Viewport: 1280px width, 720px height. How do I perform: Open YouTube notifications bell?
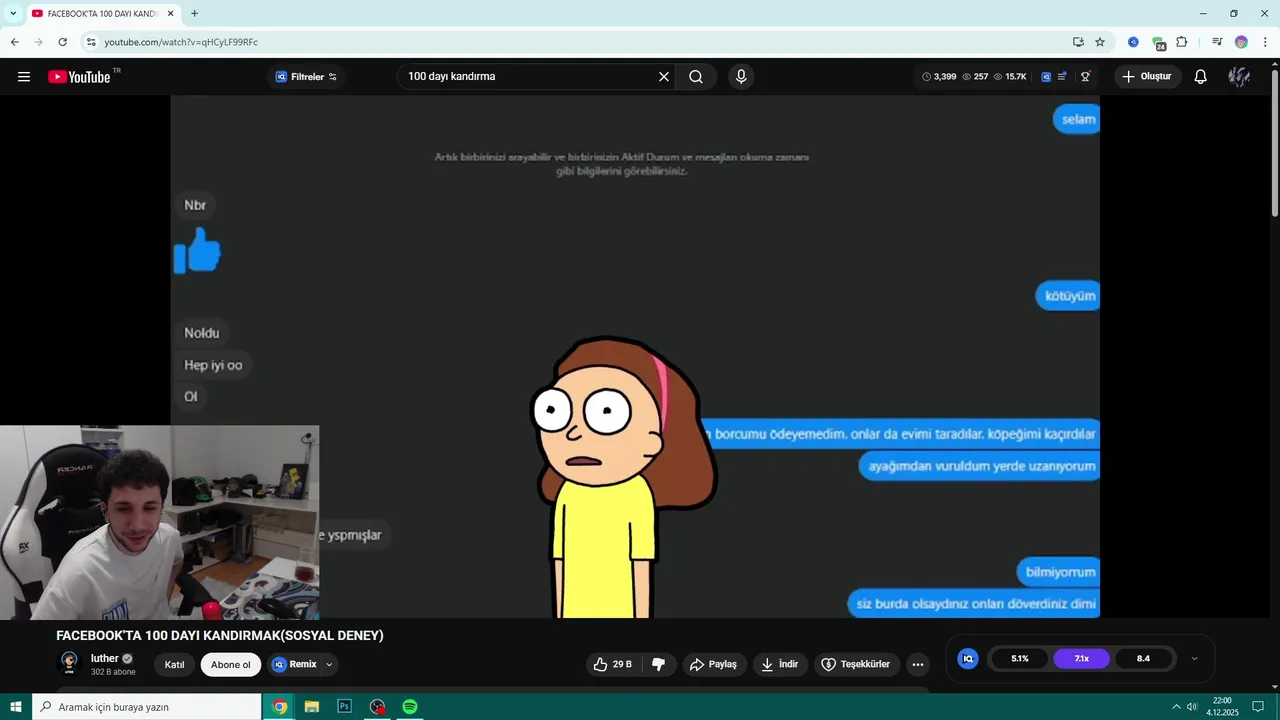tap(1201, 77)
